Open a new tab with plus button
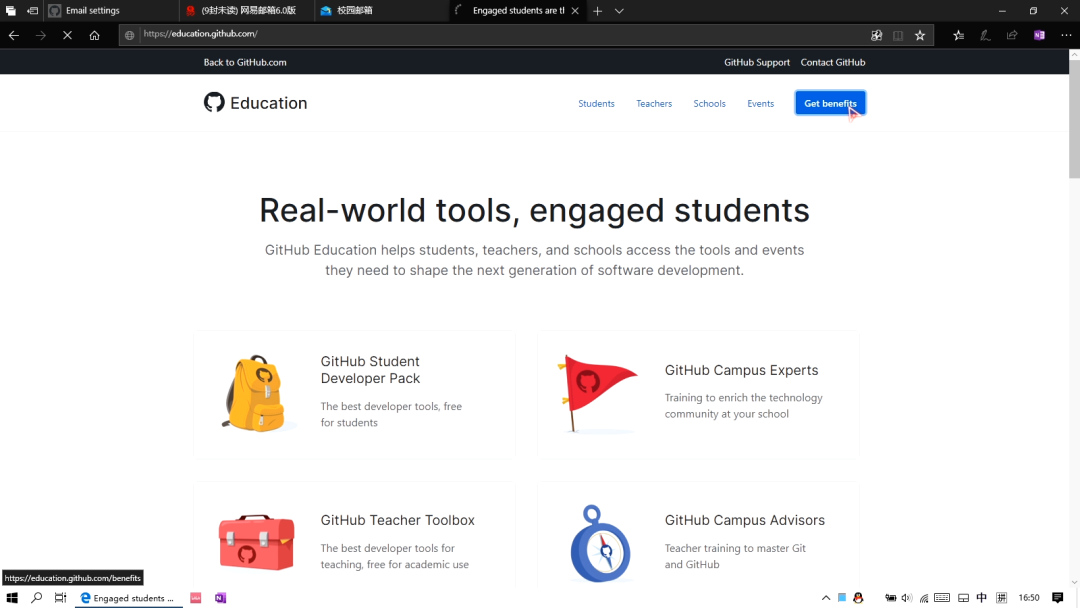Viewport: 1080px width, 608px height. pyautogui.click(x=597, y=11)
